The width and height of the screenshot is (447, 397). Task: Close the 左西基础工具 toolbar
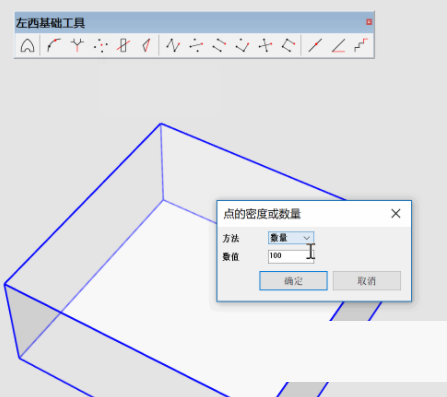tap(369, 22)
